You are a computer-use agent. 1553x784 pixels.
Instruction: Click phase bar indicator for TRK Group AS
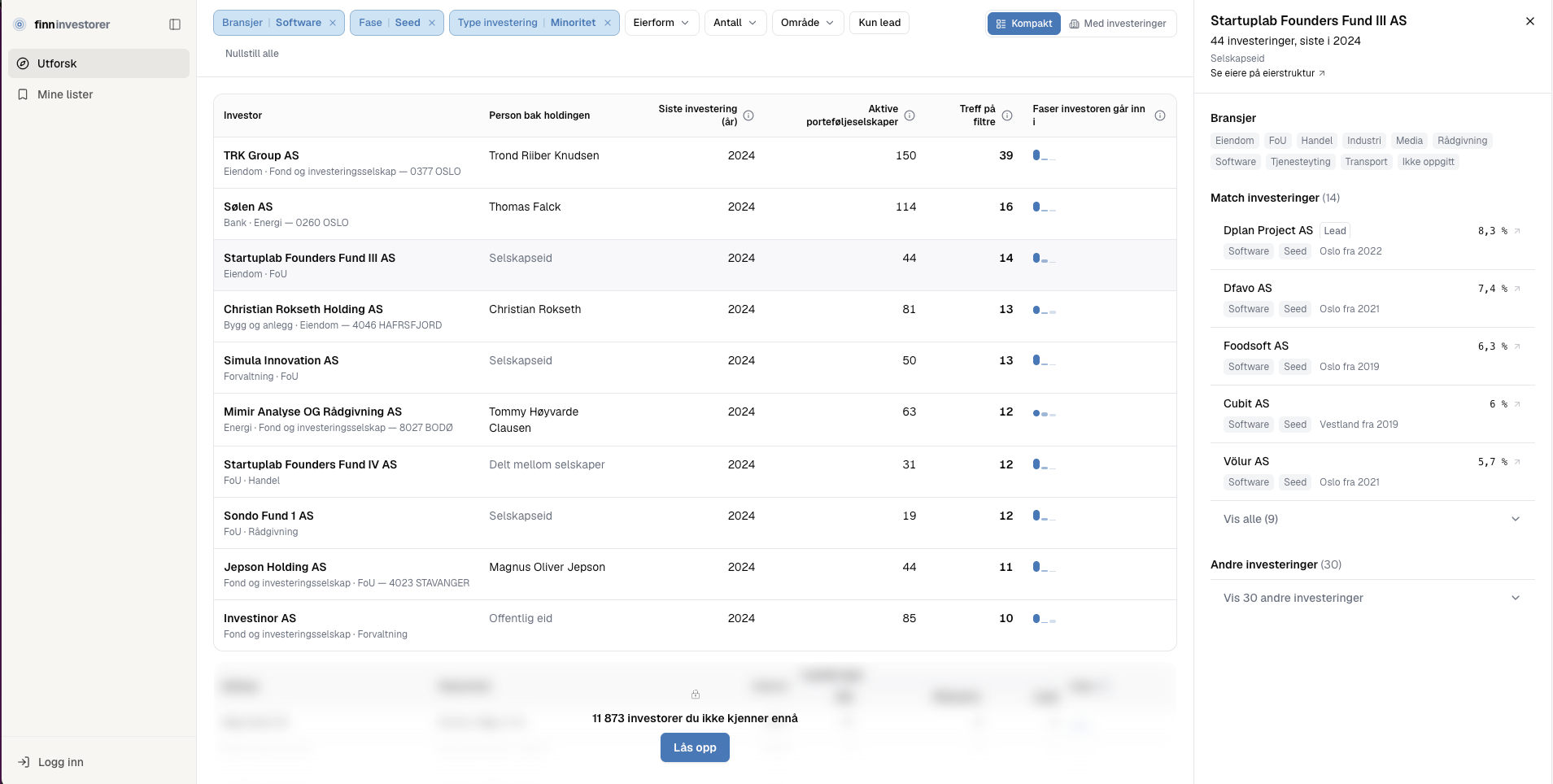click(1045, 155)
